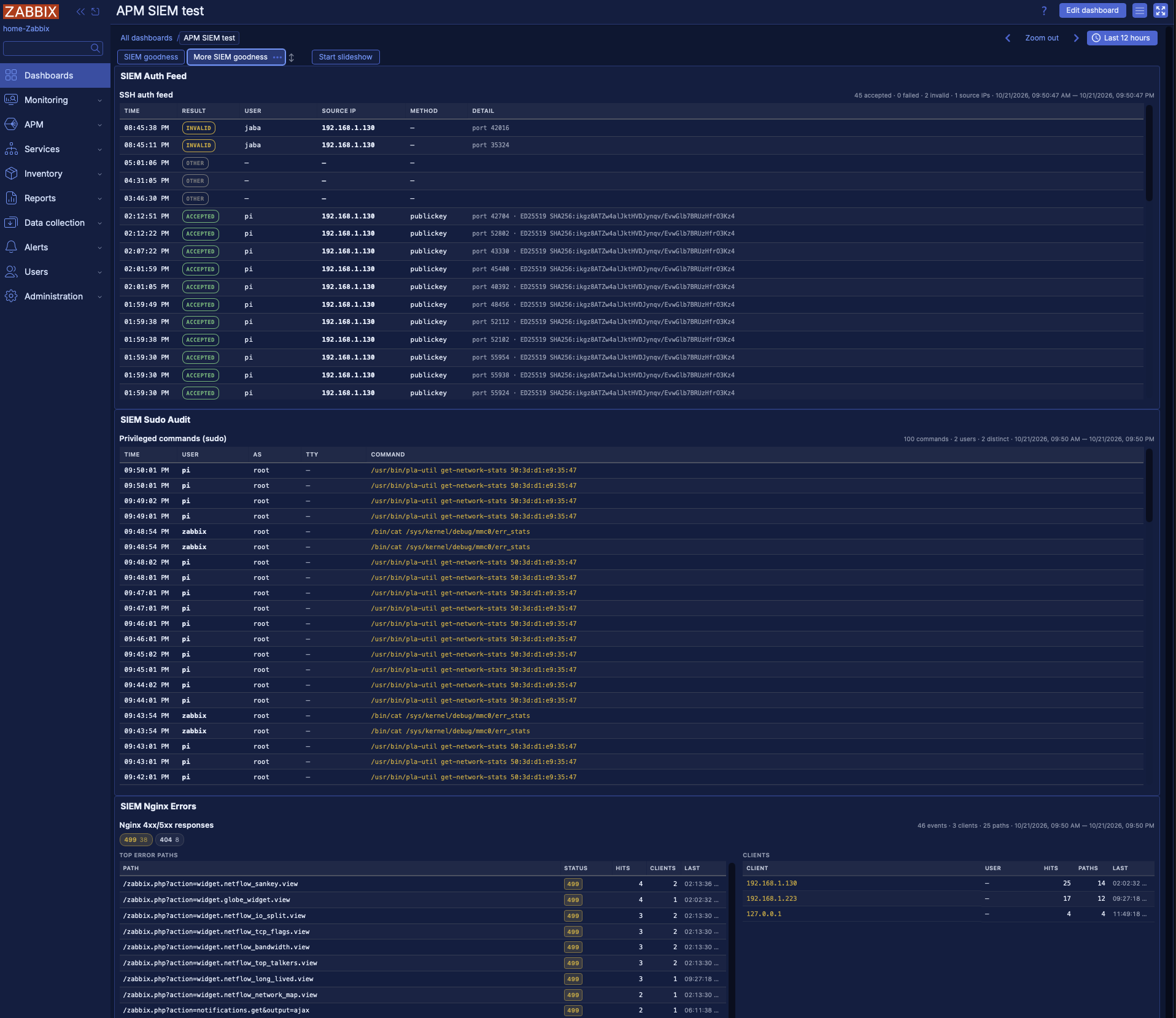Go to previous time period arrow
1176x1018 pixels.
click(1008, 38)
